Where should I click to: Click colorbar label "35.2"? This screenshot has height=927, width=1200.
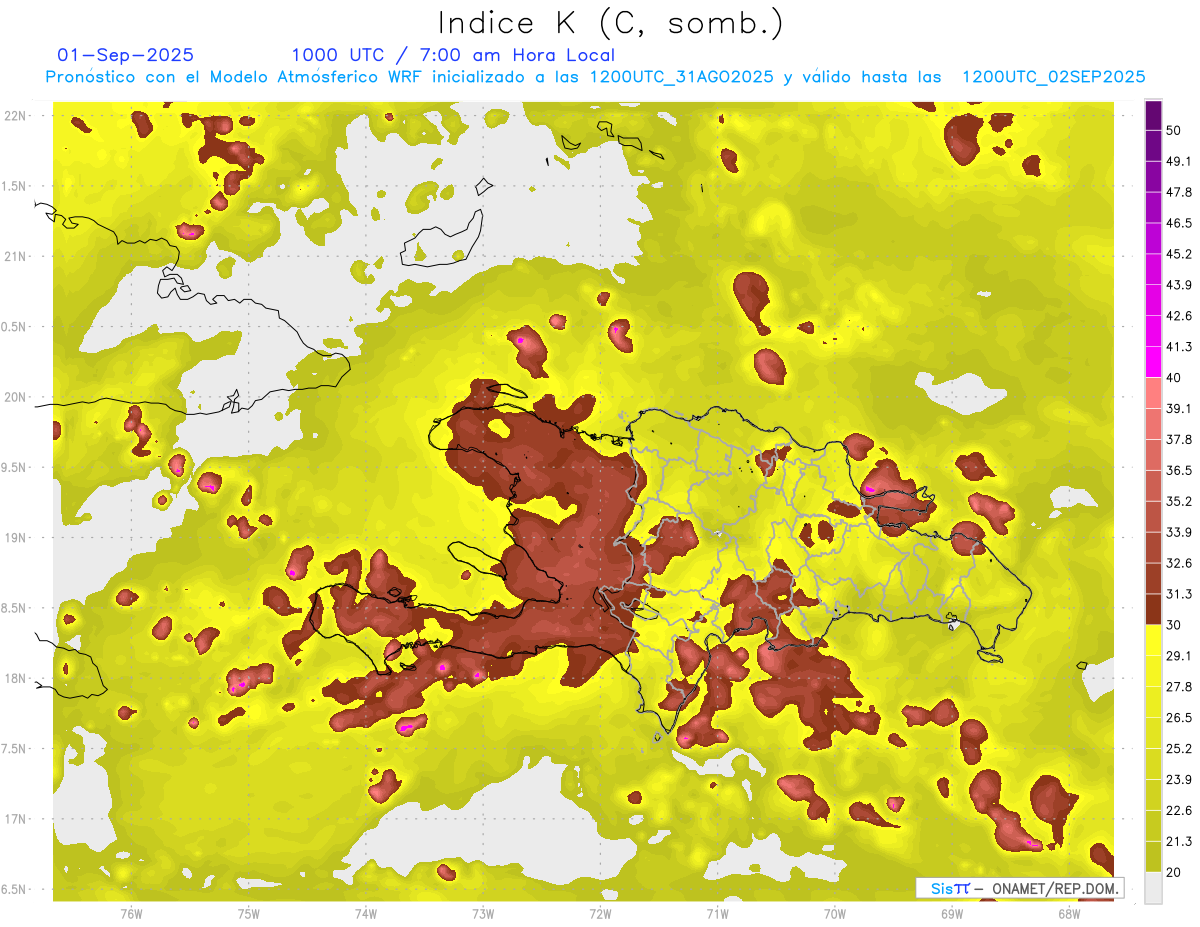point(1178,501)
